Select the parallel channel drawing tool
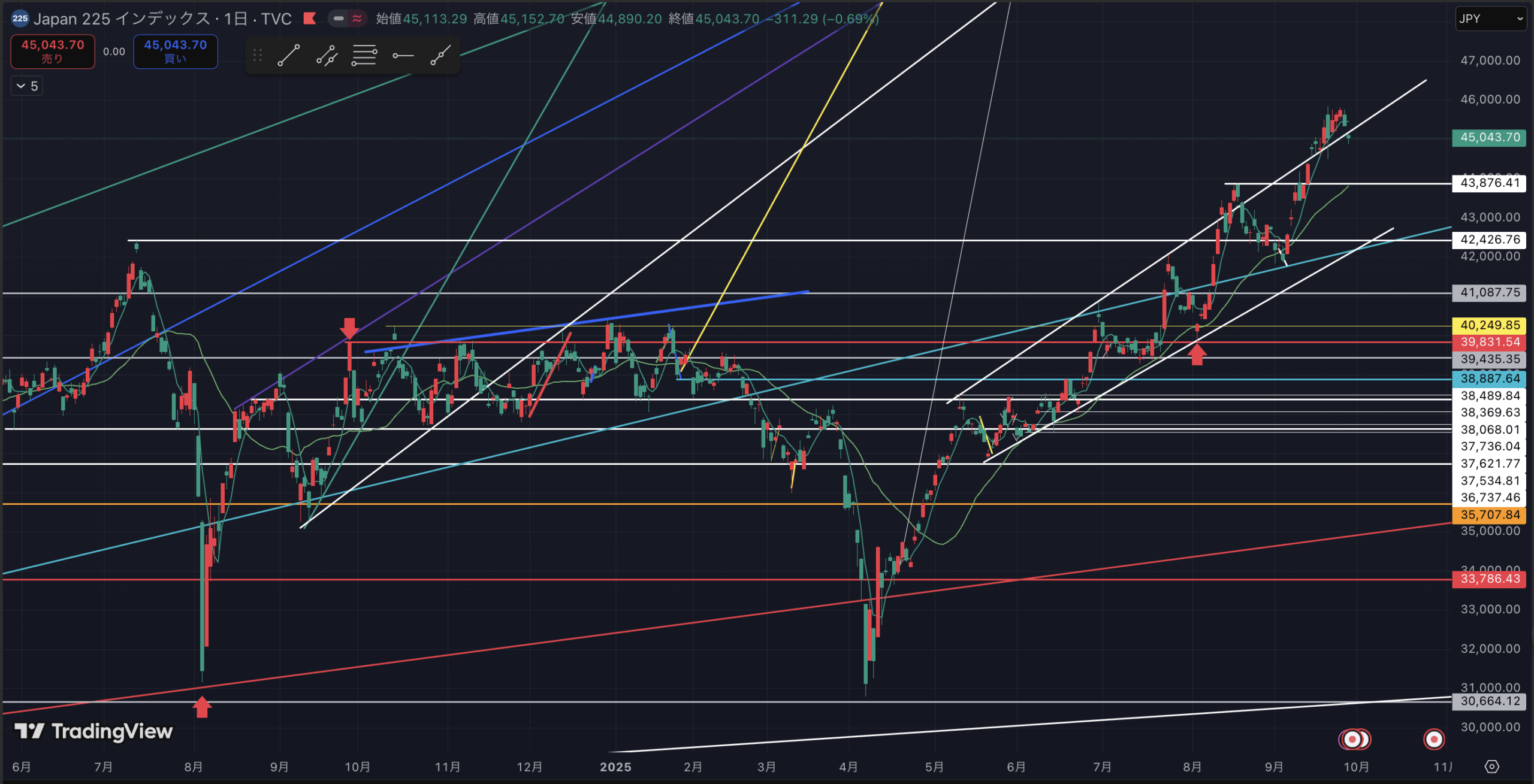 point(327,56)
